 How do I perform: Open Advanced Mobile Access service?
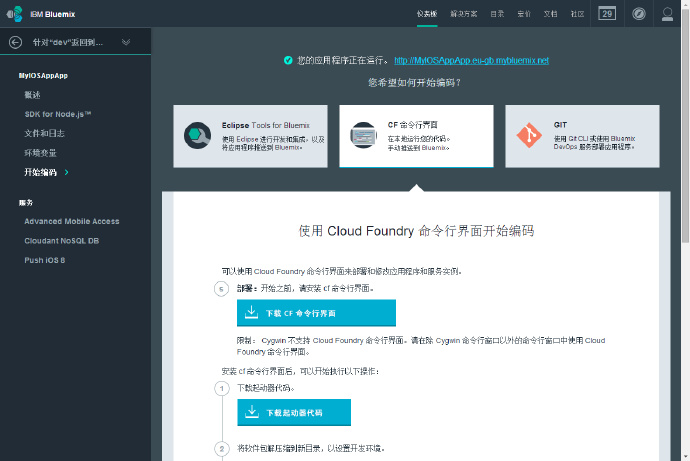72,221
